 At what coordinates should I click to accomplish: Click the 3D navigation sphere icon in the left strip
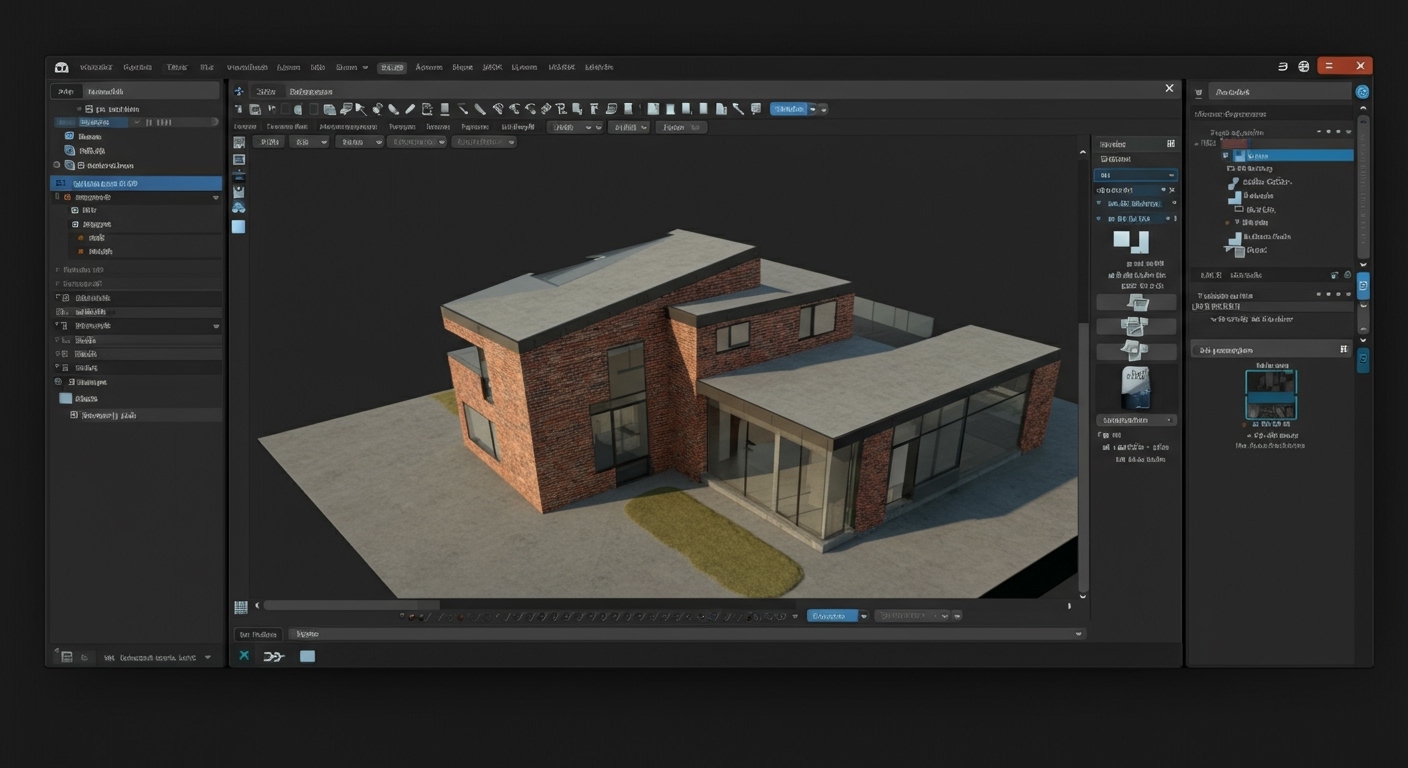239,207
